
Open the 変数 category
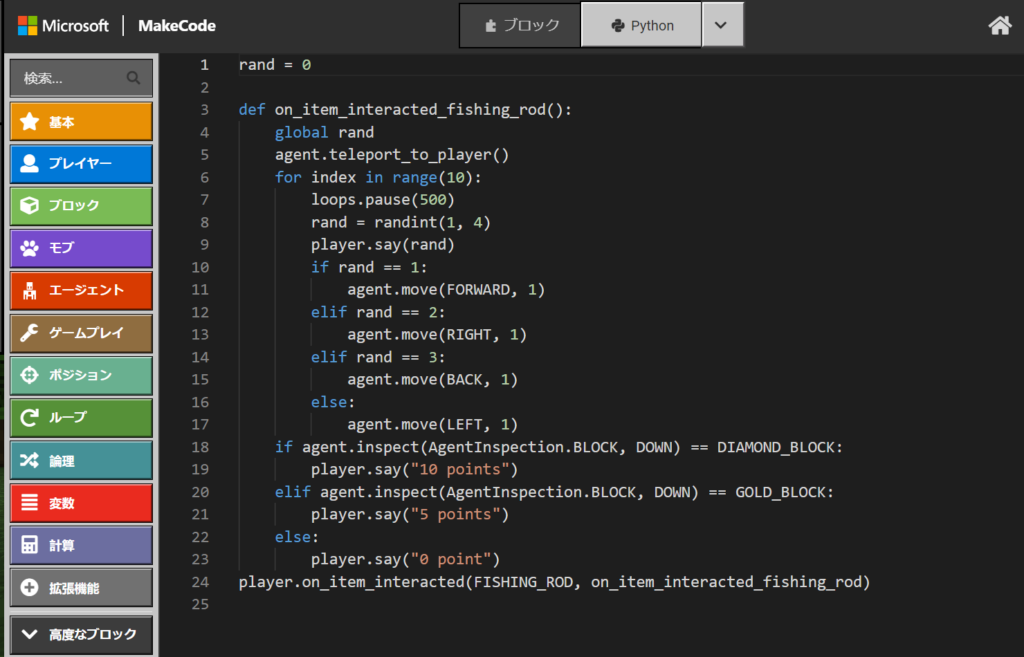(81, 503)
